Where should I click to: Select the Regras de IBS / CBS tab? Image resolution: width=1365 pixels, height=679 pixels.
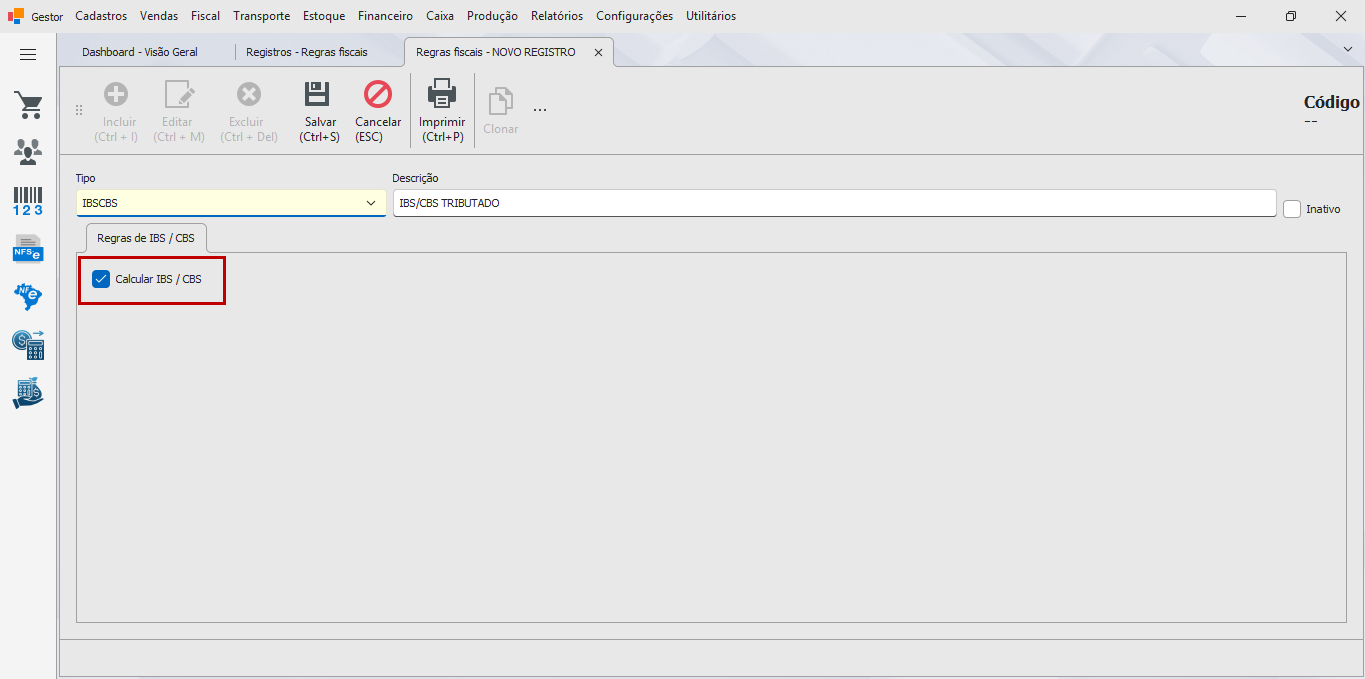[x=146, y=239]
